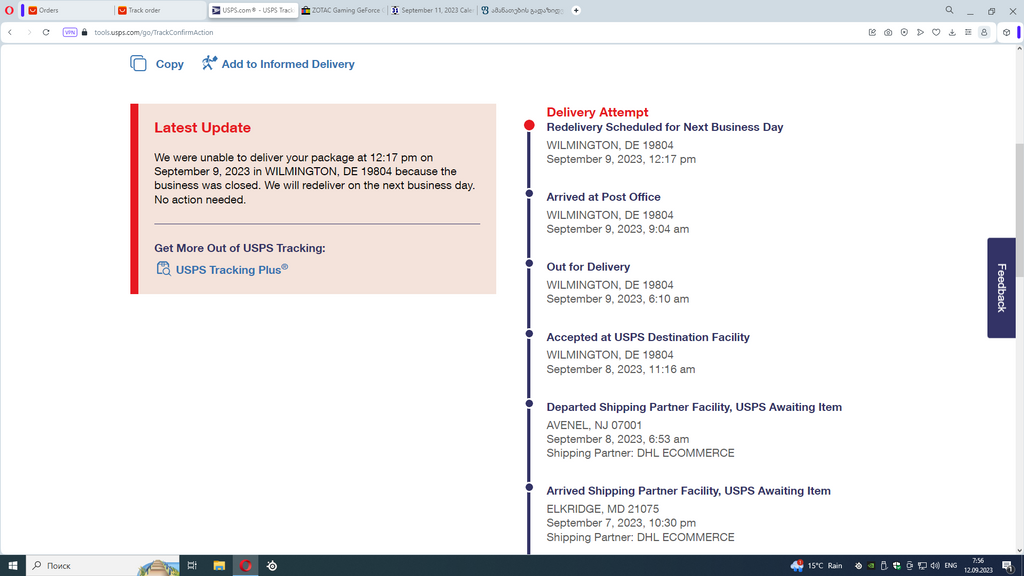This screenshot has width=1024, height=576.
Task: Open the profile account icon
Action: pos(984,32)
